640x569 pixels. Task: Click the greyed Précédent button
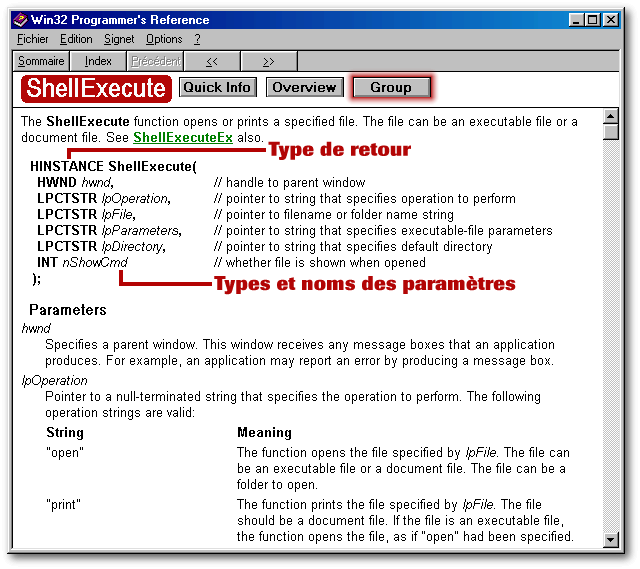click(155, 61)
